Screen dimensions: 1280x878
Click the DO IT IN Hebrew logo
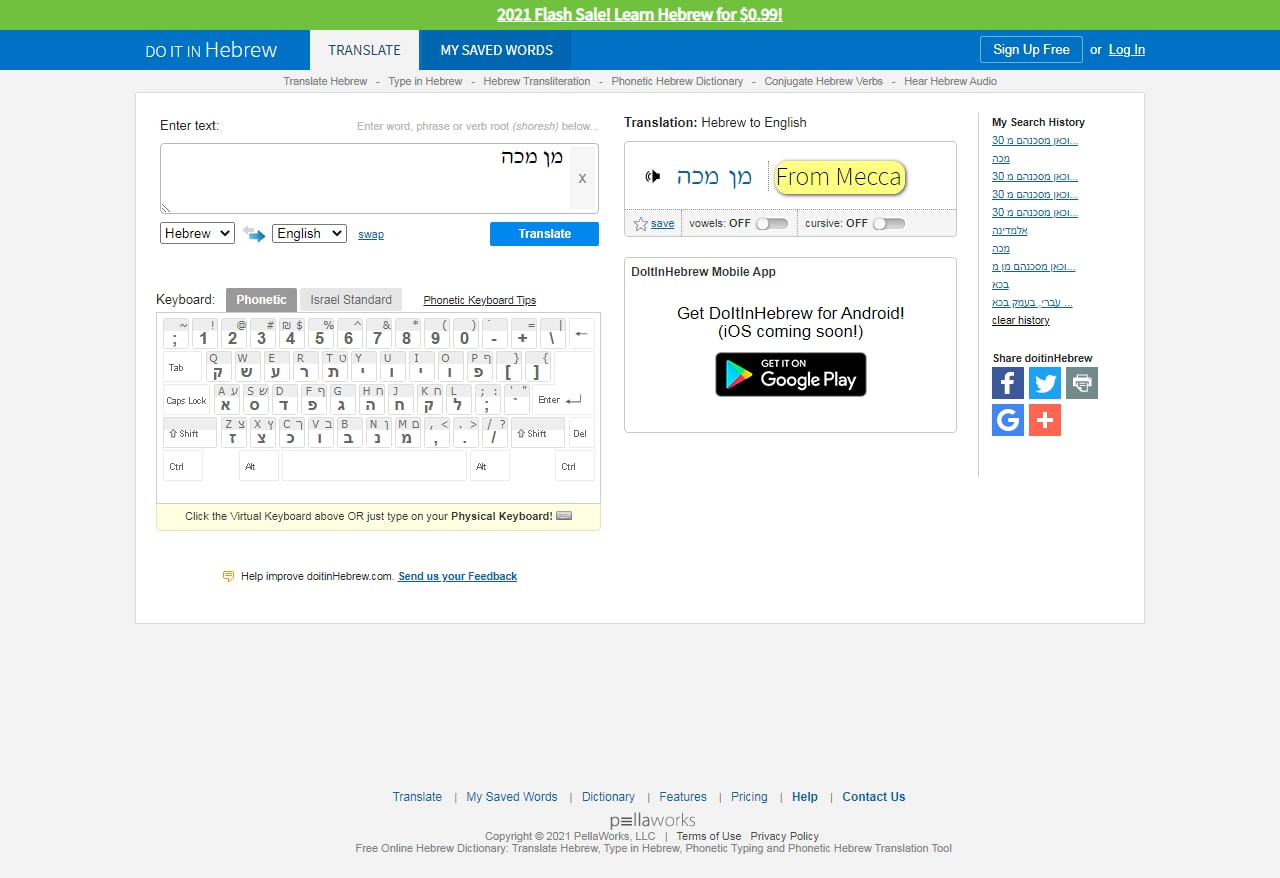click(x=211, y=50)
